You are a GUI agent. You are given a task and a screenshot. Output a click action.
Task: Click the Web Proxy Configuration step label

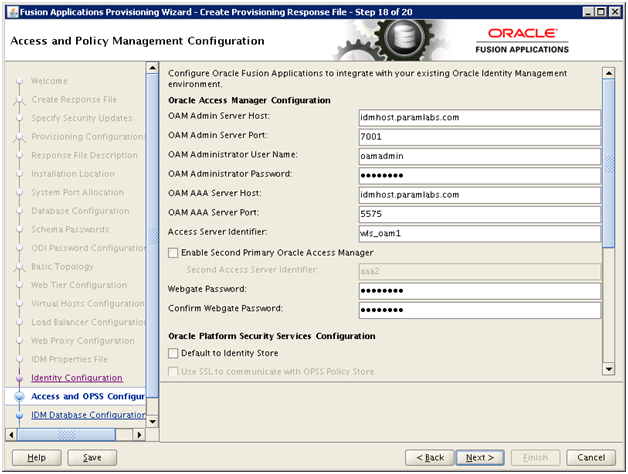click(83, 341)
